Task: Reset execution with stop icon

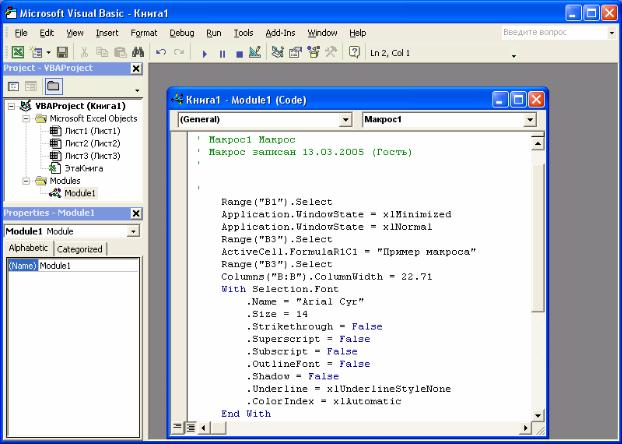Action: click(x=239, y=53)
